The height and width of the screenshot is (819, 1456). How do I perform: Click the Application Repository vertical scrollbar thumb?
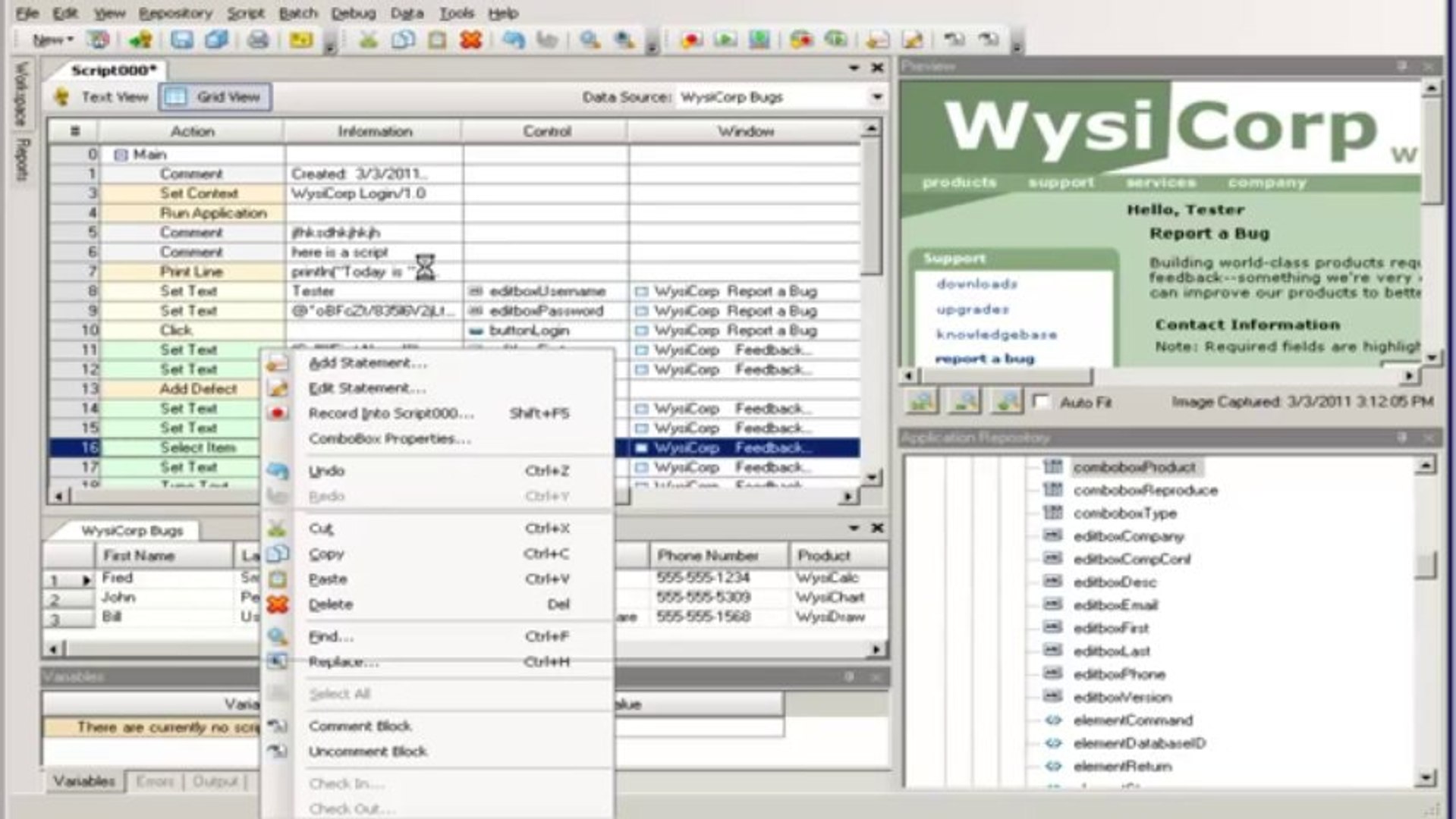point(1425,565)
